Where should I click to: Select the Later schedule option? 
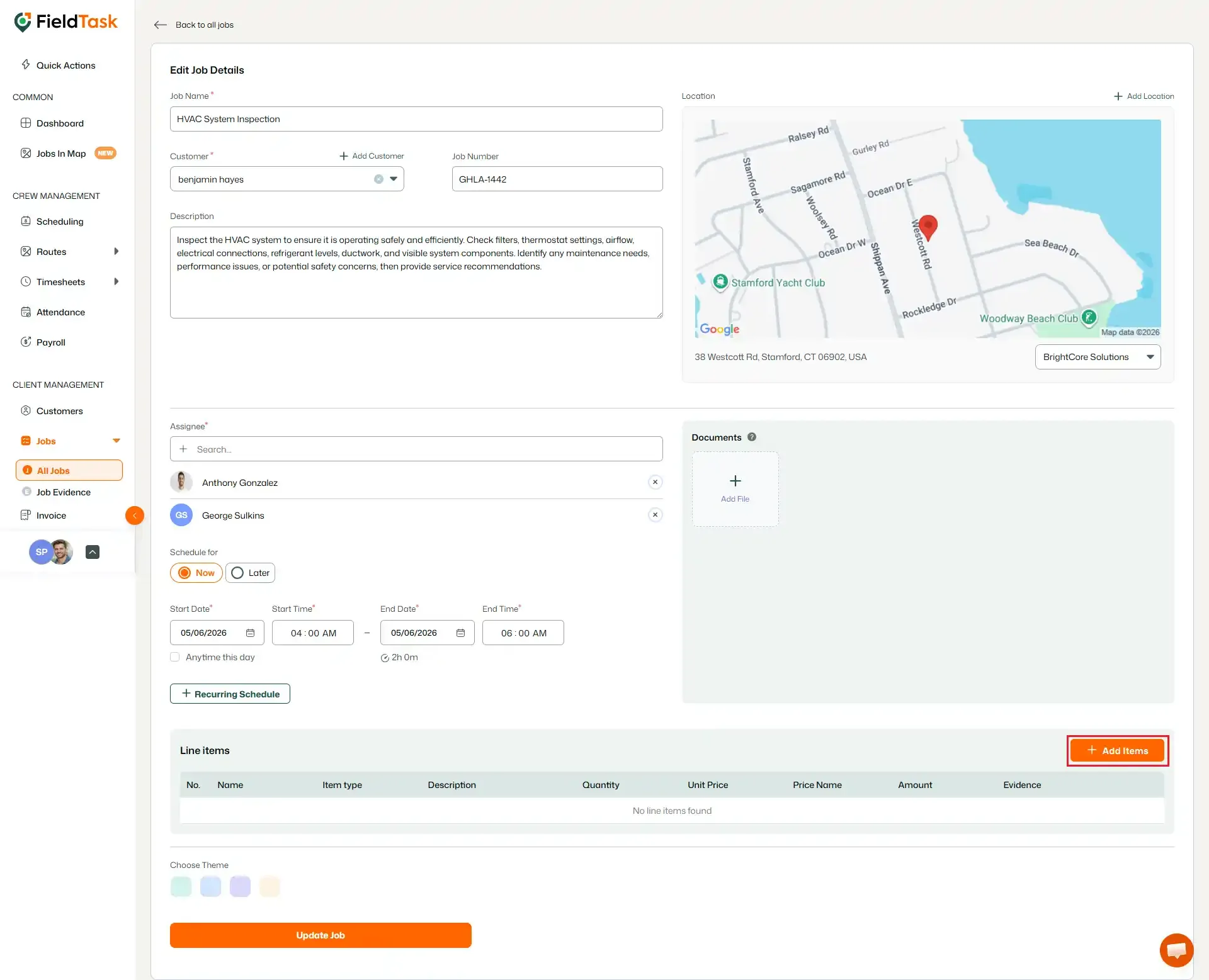point(250,573)
